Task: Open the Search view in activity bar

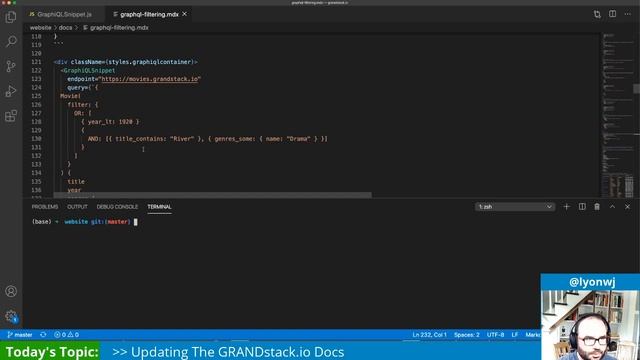Action: (x=11, y=41)
